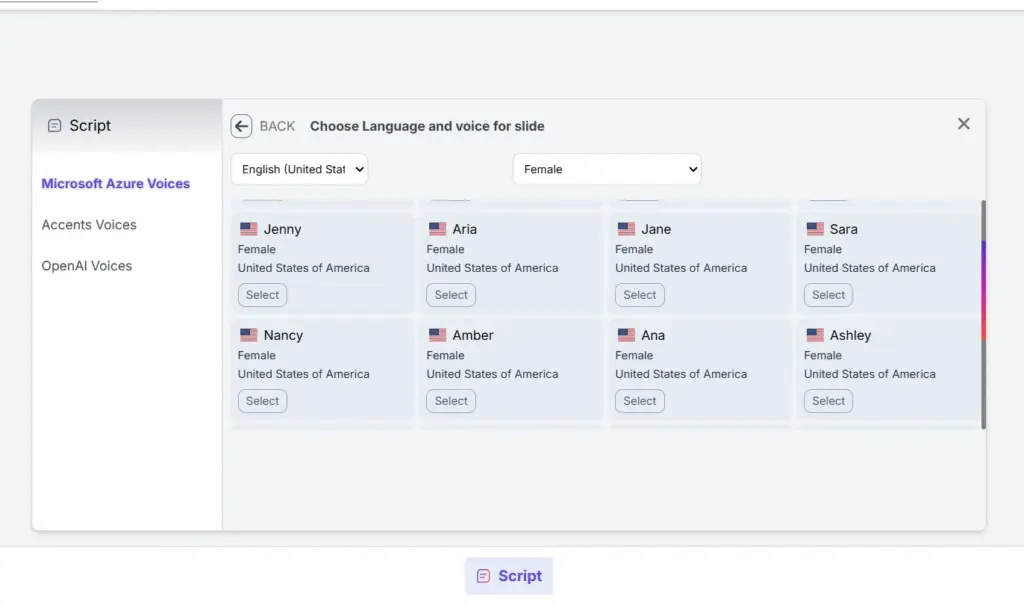Click the back arrow icon in the header
Screen dimensions: 1024x605
(x=240, y=125)
